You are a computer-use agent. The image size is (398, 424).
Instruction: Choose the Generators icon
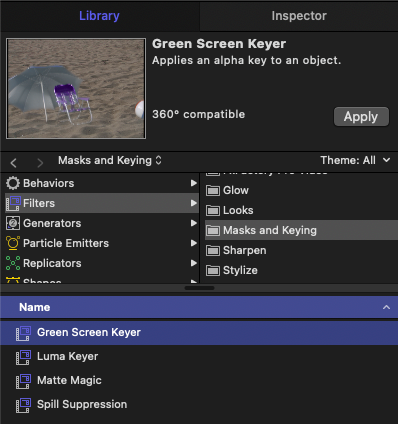click(13, 223)
